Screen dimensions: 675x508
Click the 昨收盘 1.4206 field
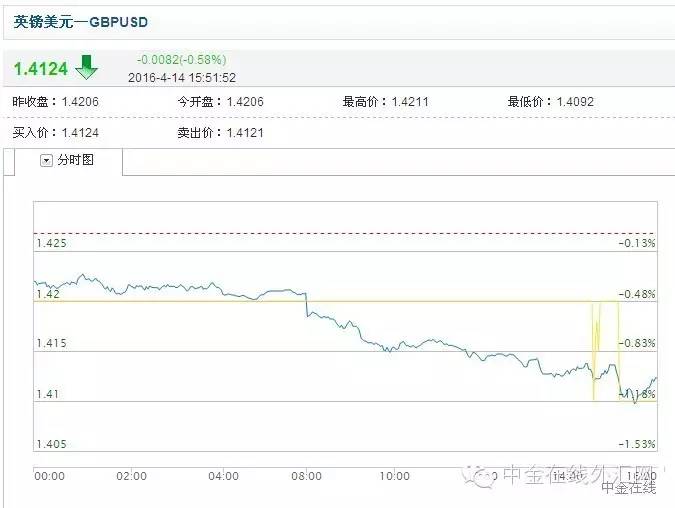click(x=55, y=101)
